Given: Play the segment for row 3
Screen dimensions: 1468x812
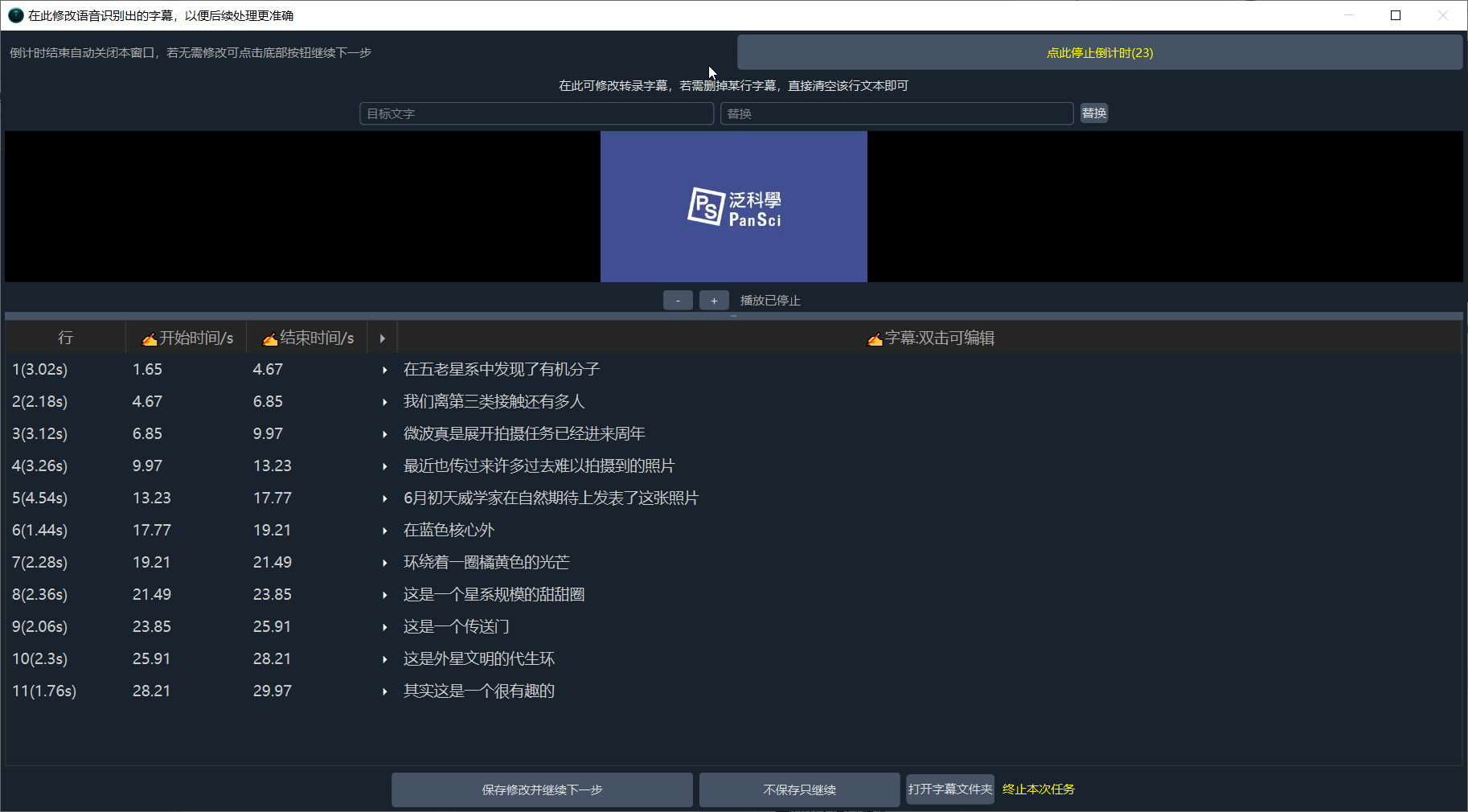Looking at the screenshot, I should tap(385, 434).
